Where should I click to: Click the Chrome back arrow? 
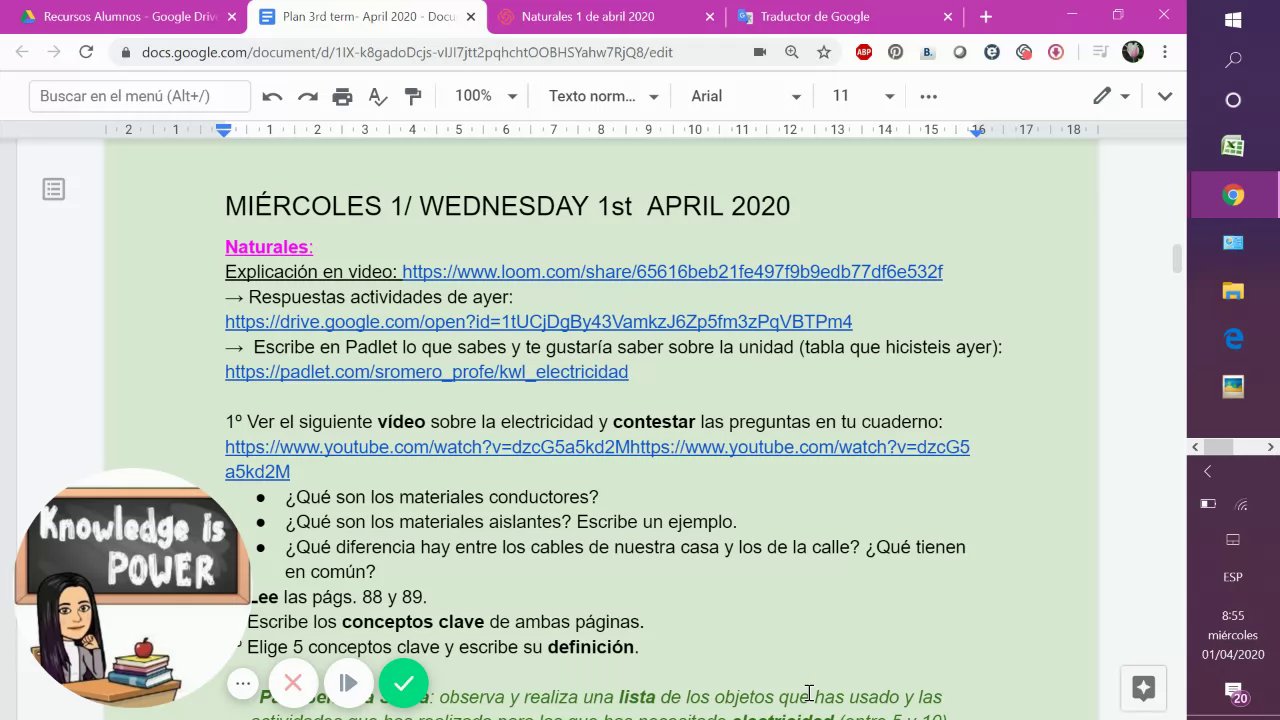(x=22, y=52)
